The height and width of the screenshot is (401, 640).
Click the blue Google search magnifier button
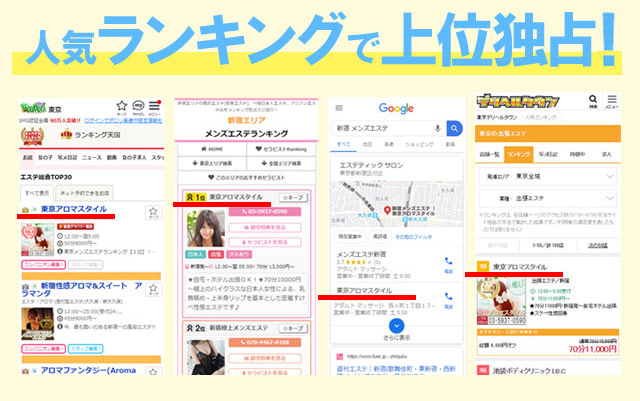(454, 128)
